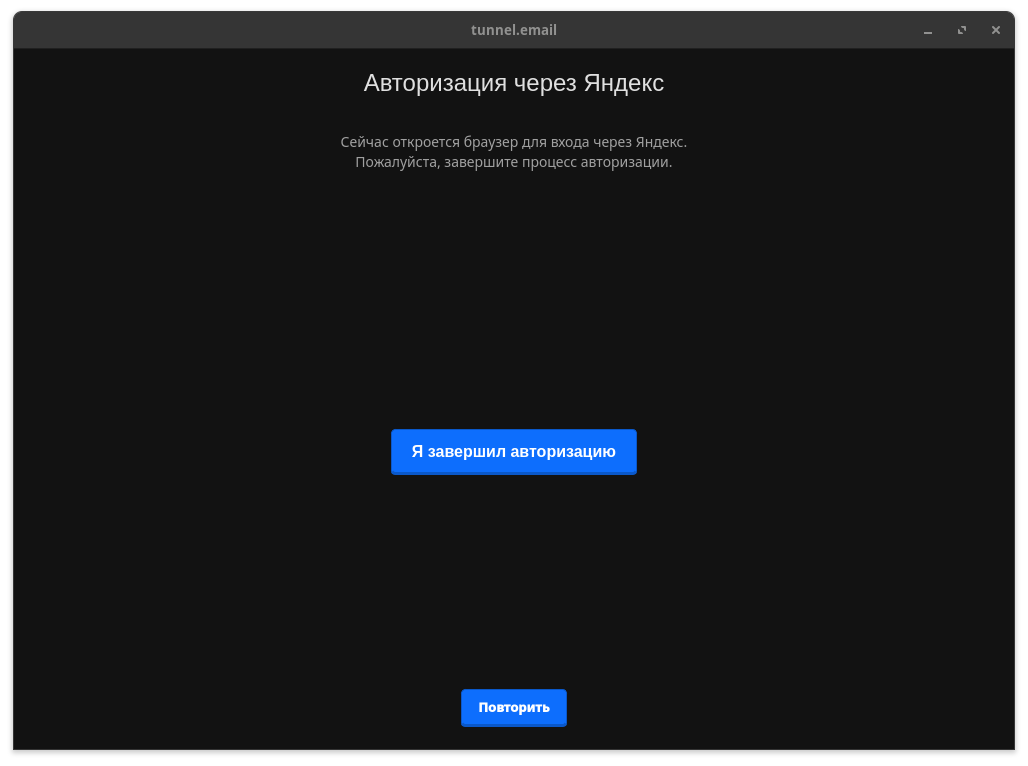Screen dimensions: 1028x766
Task: Select the maximize control next to minimize
Action: pyautogui.click(x=961, y=30)
